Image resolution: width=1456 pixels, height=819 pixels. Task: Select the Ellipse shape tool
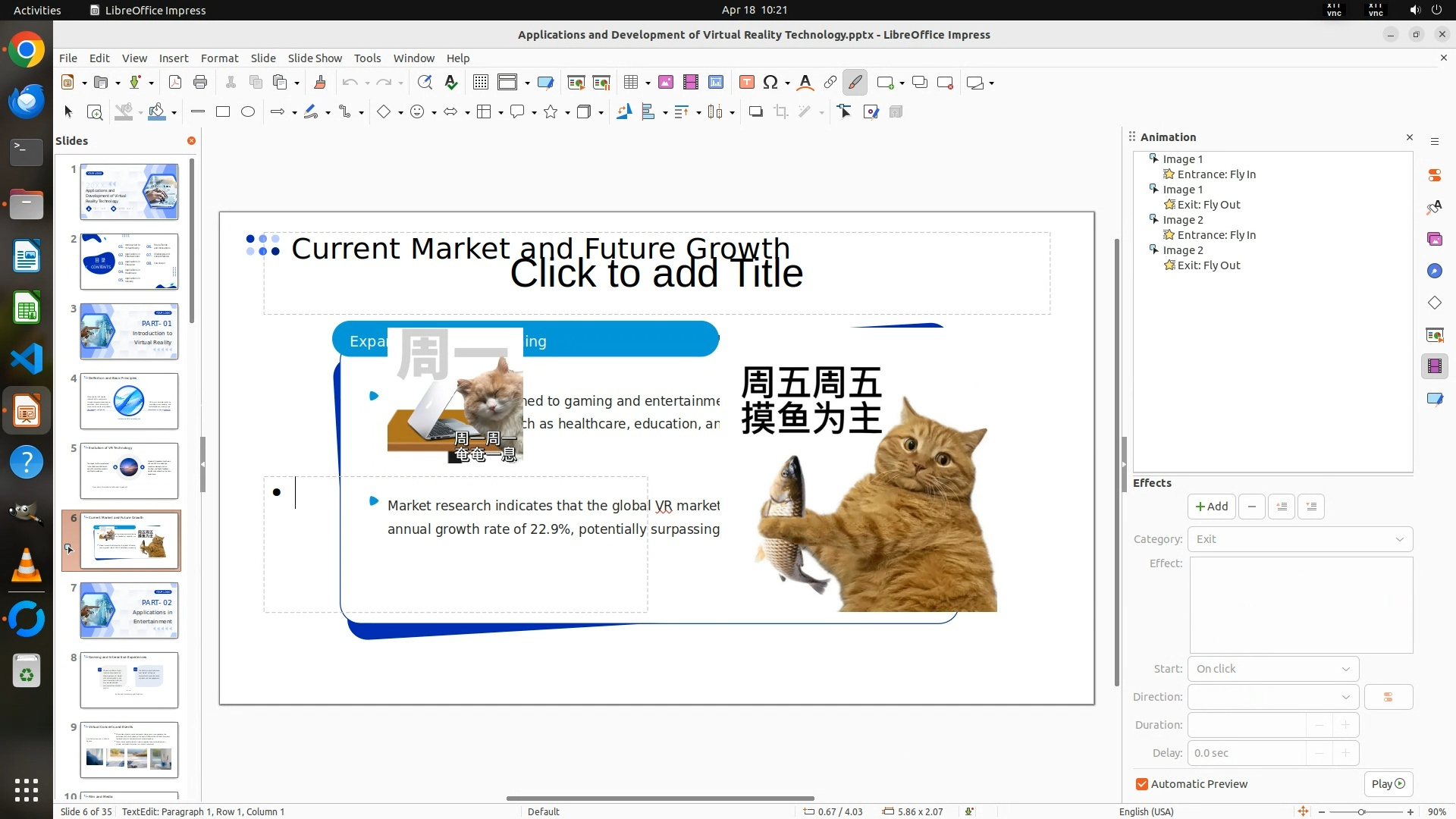coord(248,112)
